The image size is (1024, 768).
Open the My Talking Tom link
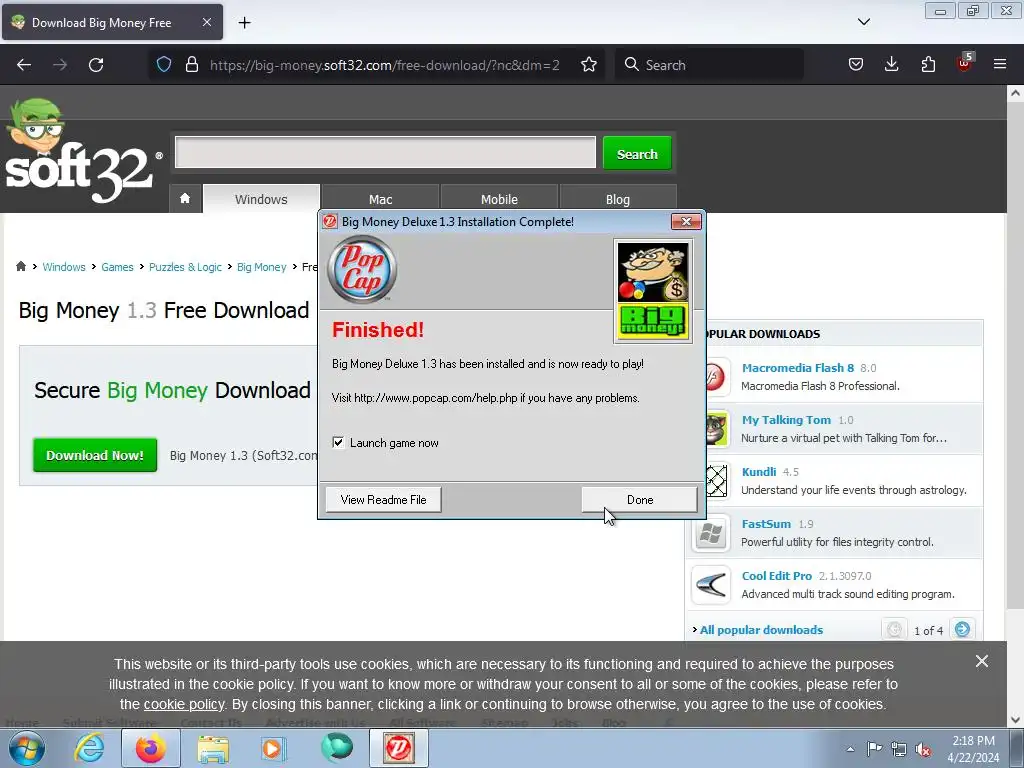pyautogui.click(x=786, y=420)
